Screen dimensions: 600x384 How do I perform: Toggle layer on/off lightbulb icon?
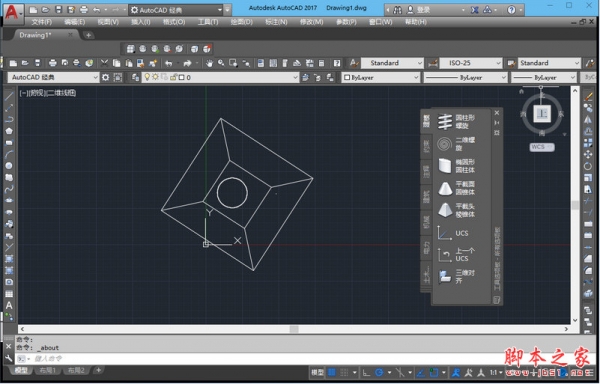(147, 77)
